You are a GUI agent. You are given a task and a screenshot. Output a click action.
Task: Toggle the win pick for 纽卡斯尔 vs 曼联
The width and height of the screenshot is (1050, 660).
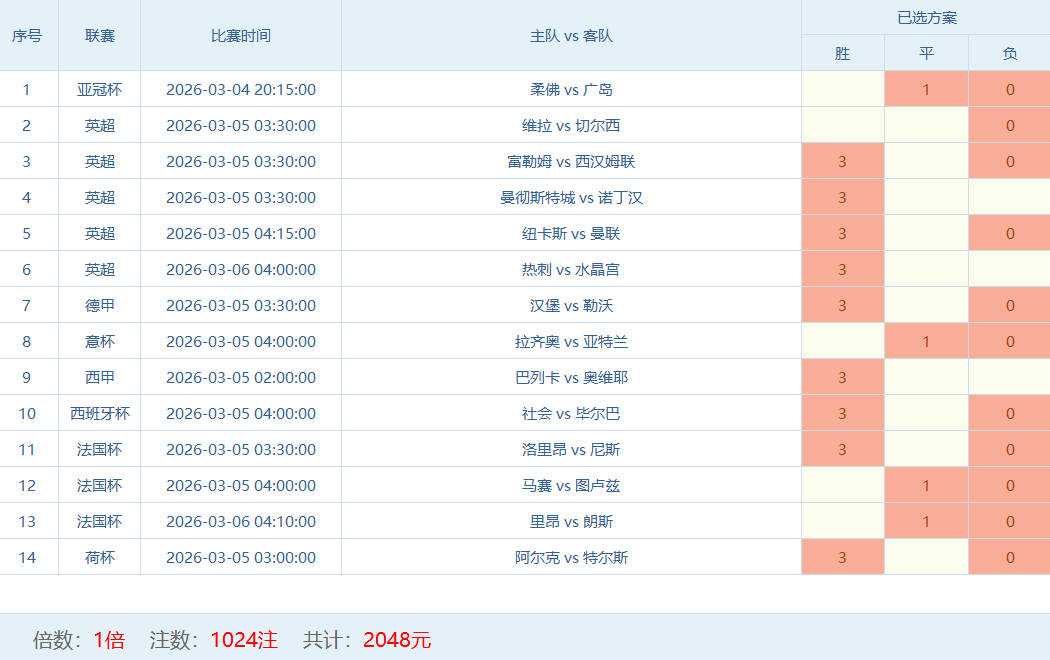[x=842, y=233]
